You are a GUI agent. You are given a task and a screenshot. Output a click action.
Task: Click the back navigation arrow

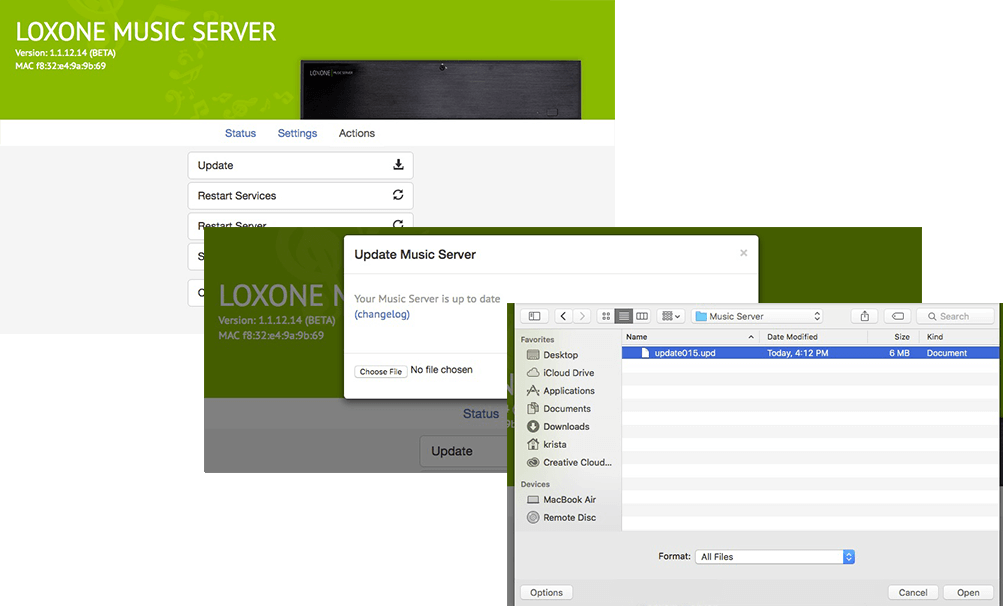564,315
